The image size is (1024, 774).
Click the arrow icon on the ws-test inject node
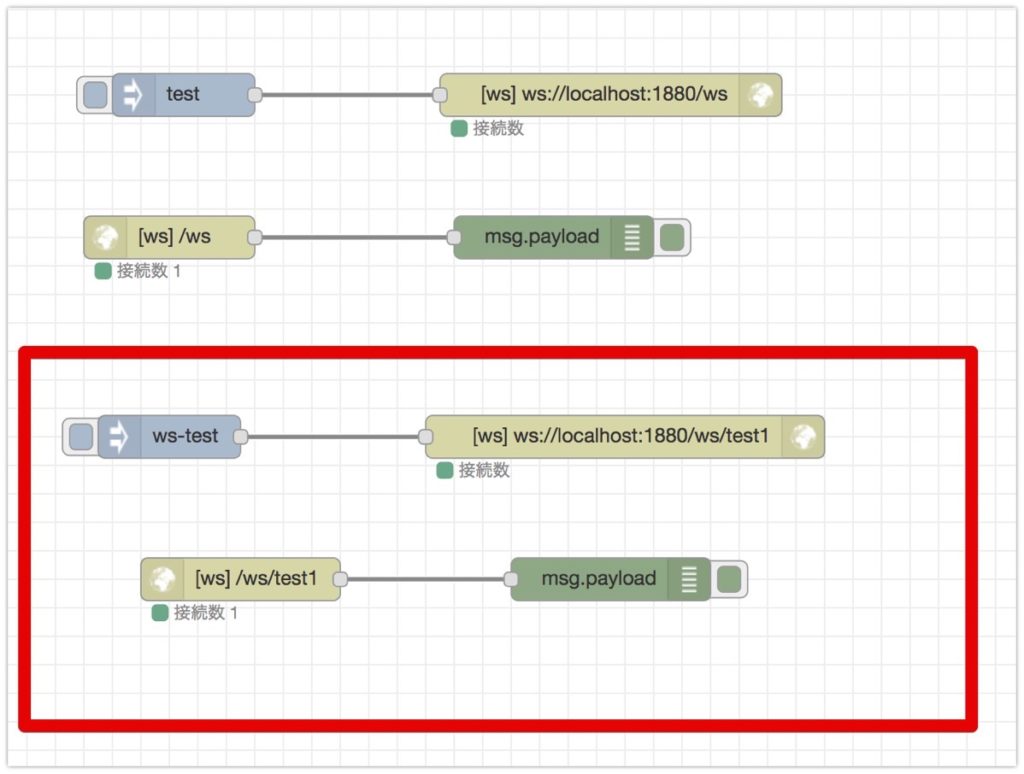point(118,437)
